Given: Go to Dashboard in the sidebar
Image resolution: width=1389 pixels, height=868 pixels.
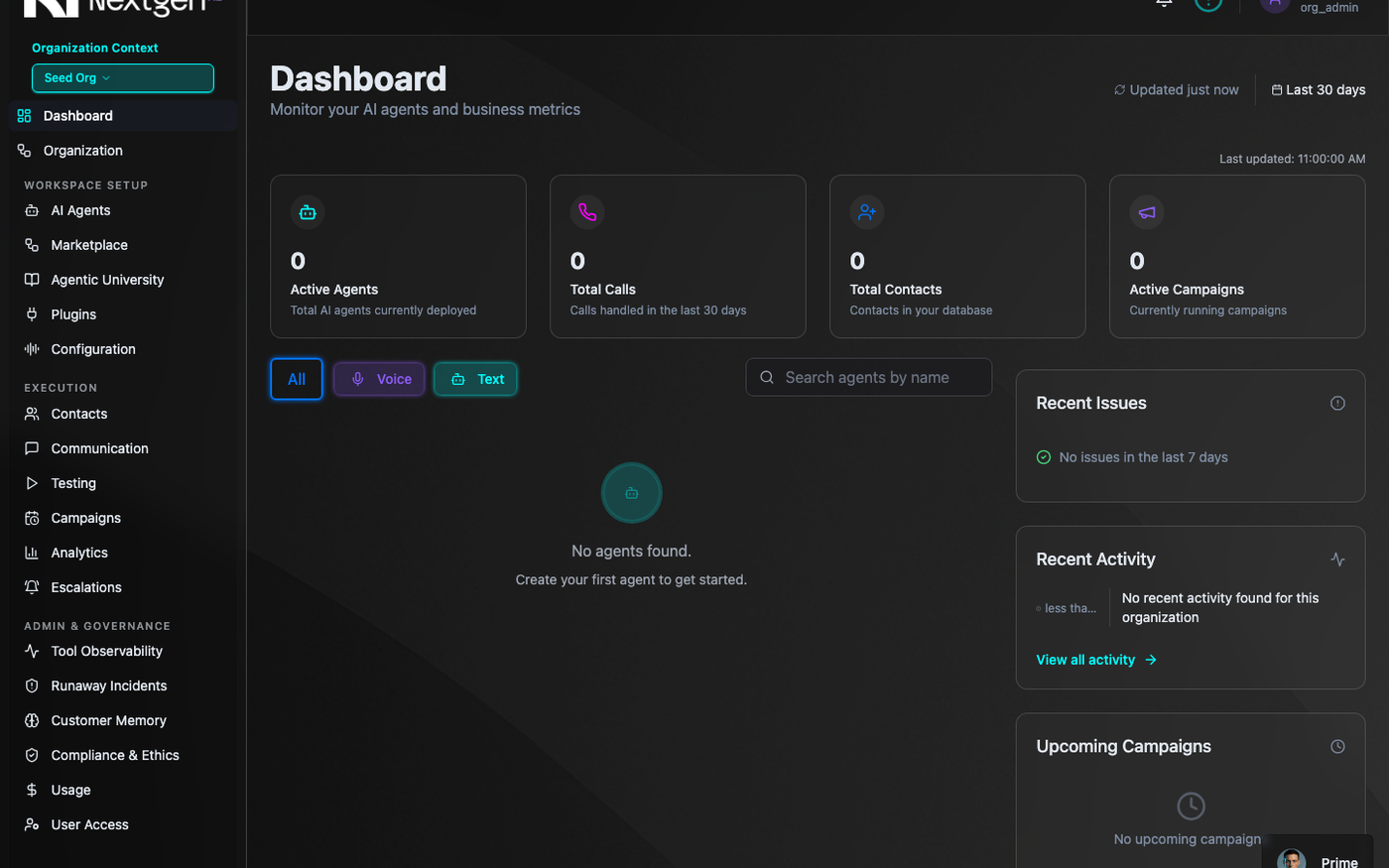Looking at the screenshot, I should (123, 116).
